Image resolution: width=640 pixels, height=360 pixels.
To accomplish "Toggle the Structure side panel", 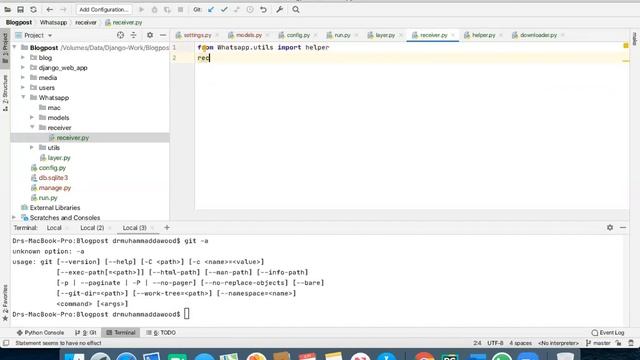I will point(5,93).
